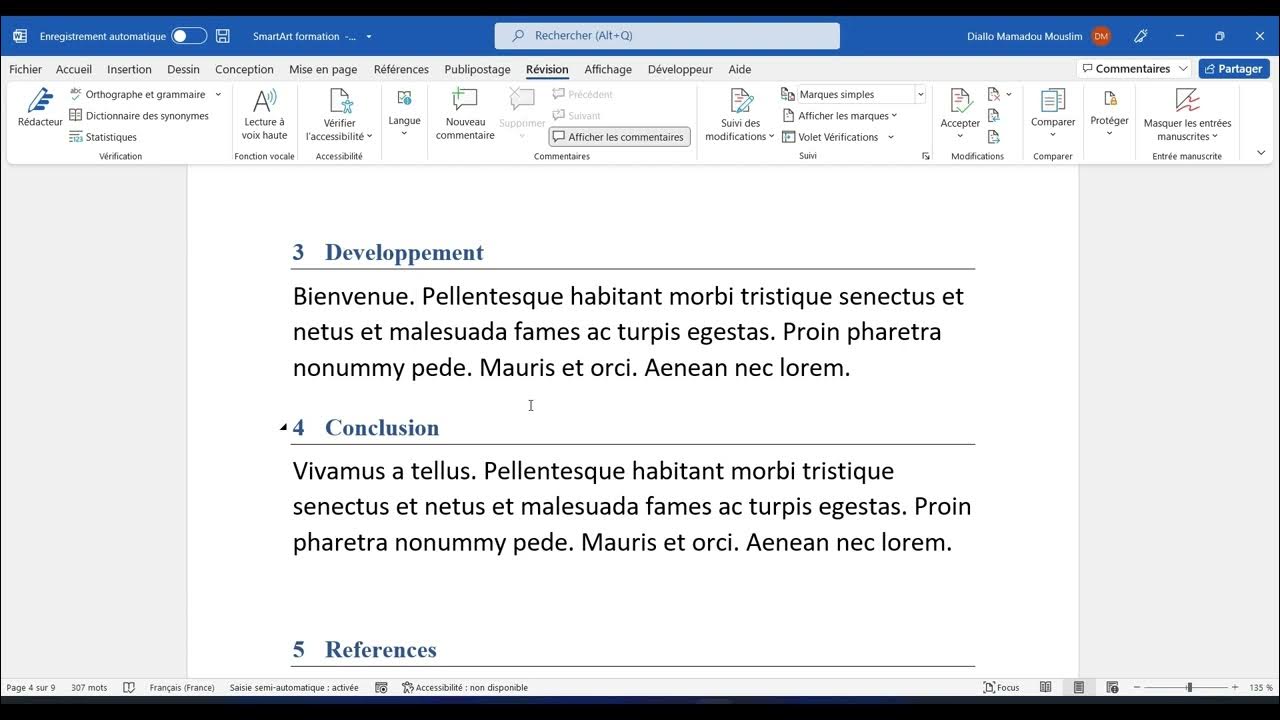Expand the Commentaires button dropdown
This screenshot has width=1280, height=720.
tap(1184, 69)
